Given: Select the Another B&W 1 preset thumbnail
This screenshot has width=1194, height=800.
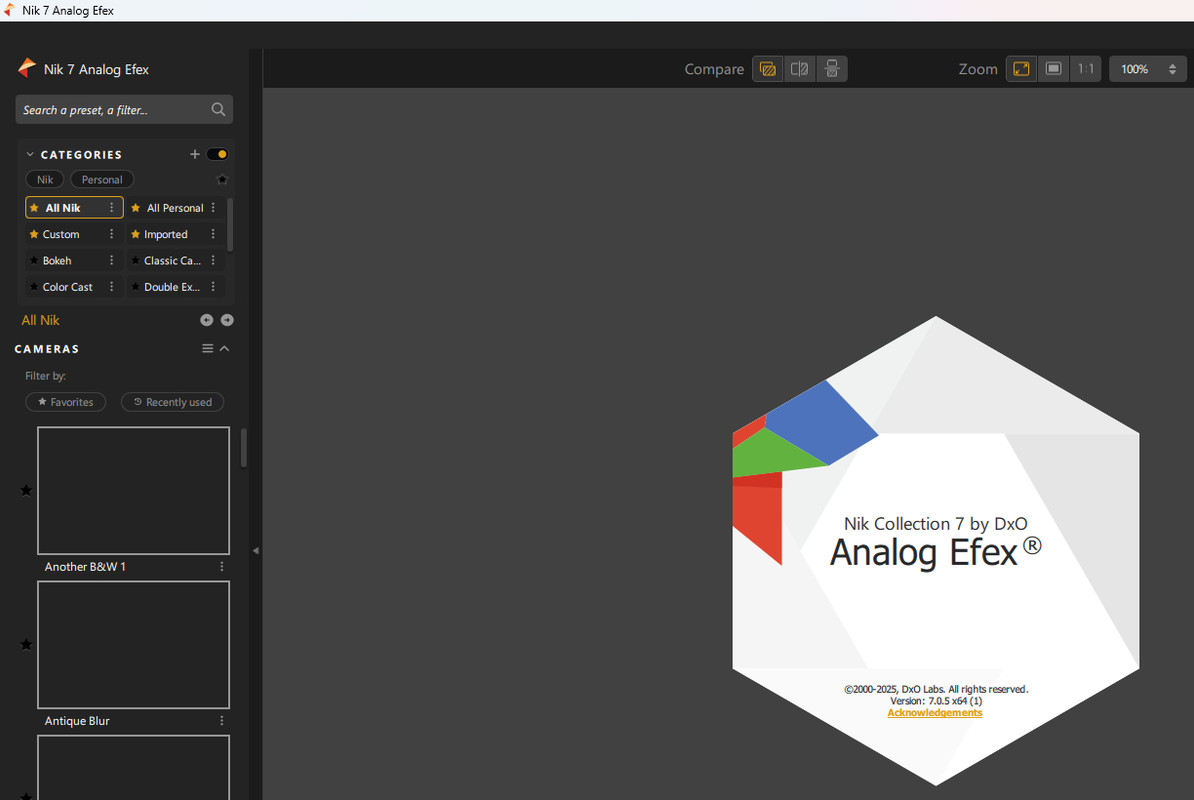Looking at the screenshot, I should tap(133, 490).
